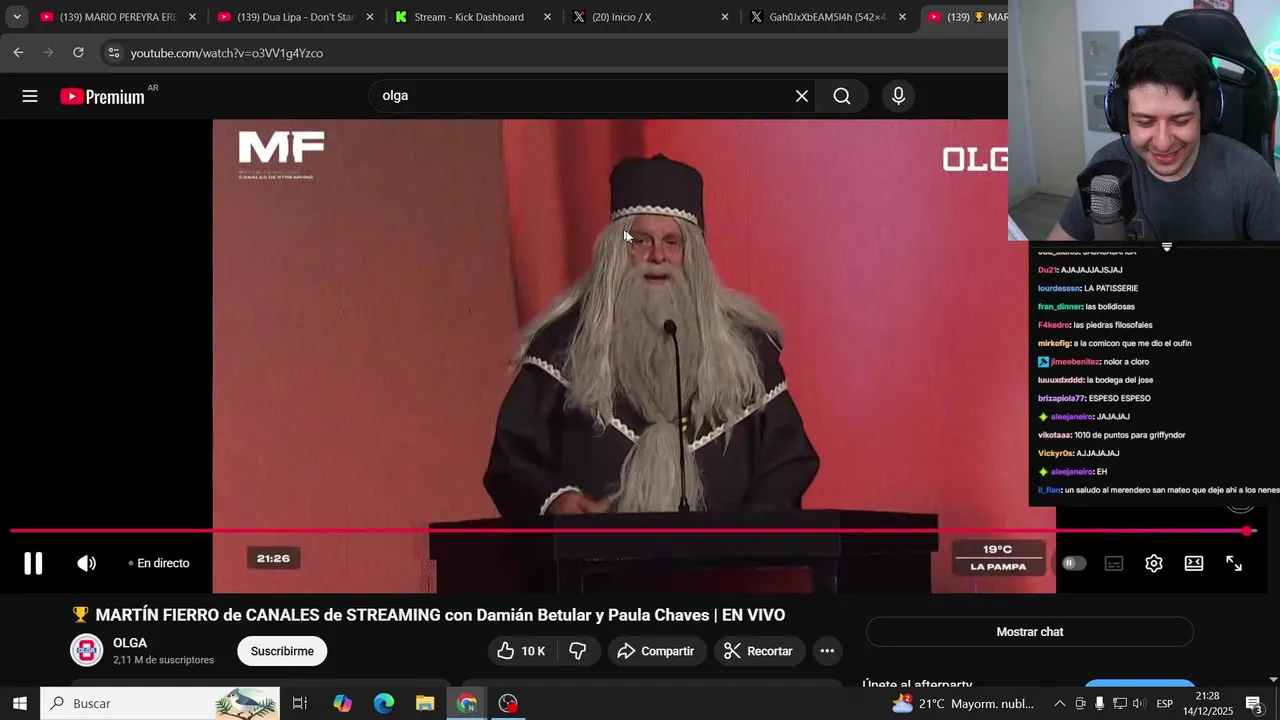Open Windows Start menu

(x=20, y=703)
